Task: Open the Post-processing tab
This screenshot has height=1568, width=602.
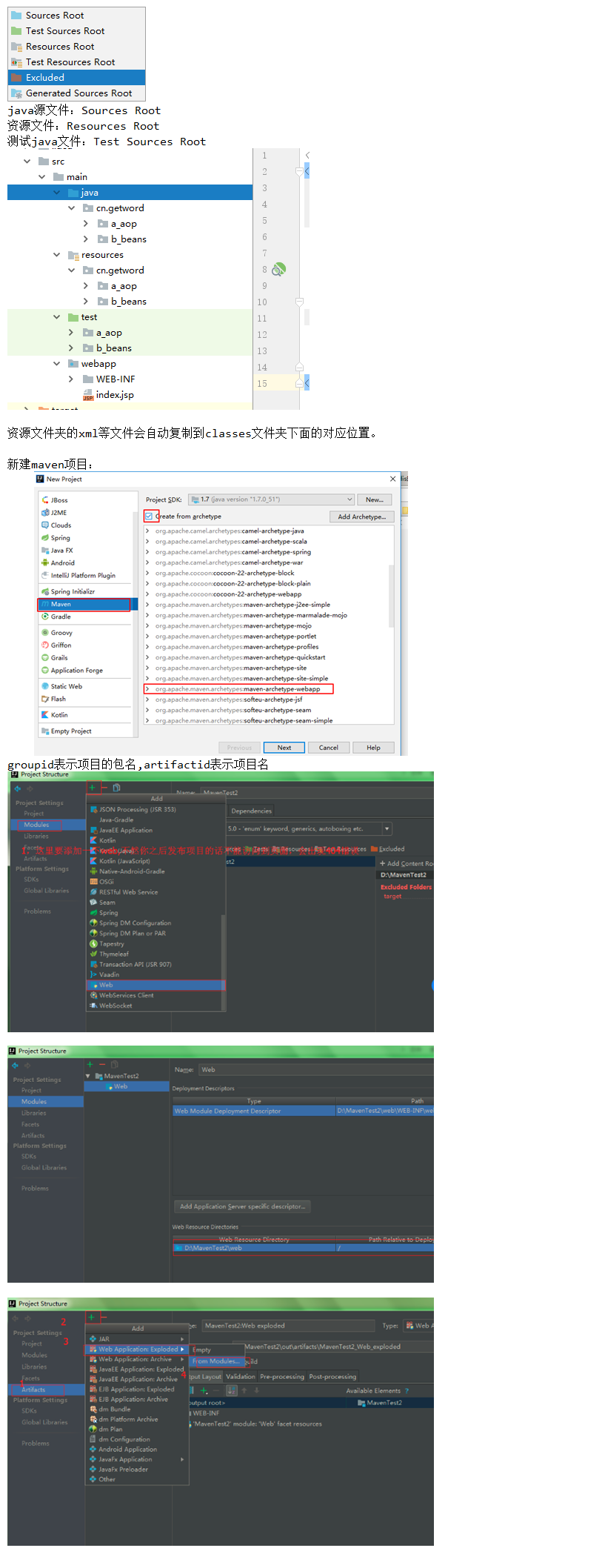Action: coord(333,1377)
